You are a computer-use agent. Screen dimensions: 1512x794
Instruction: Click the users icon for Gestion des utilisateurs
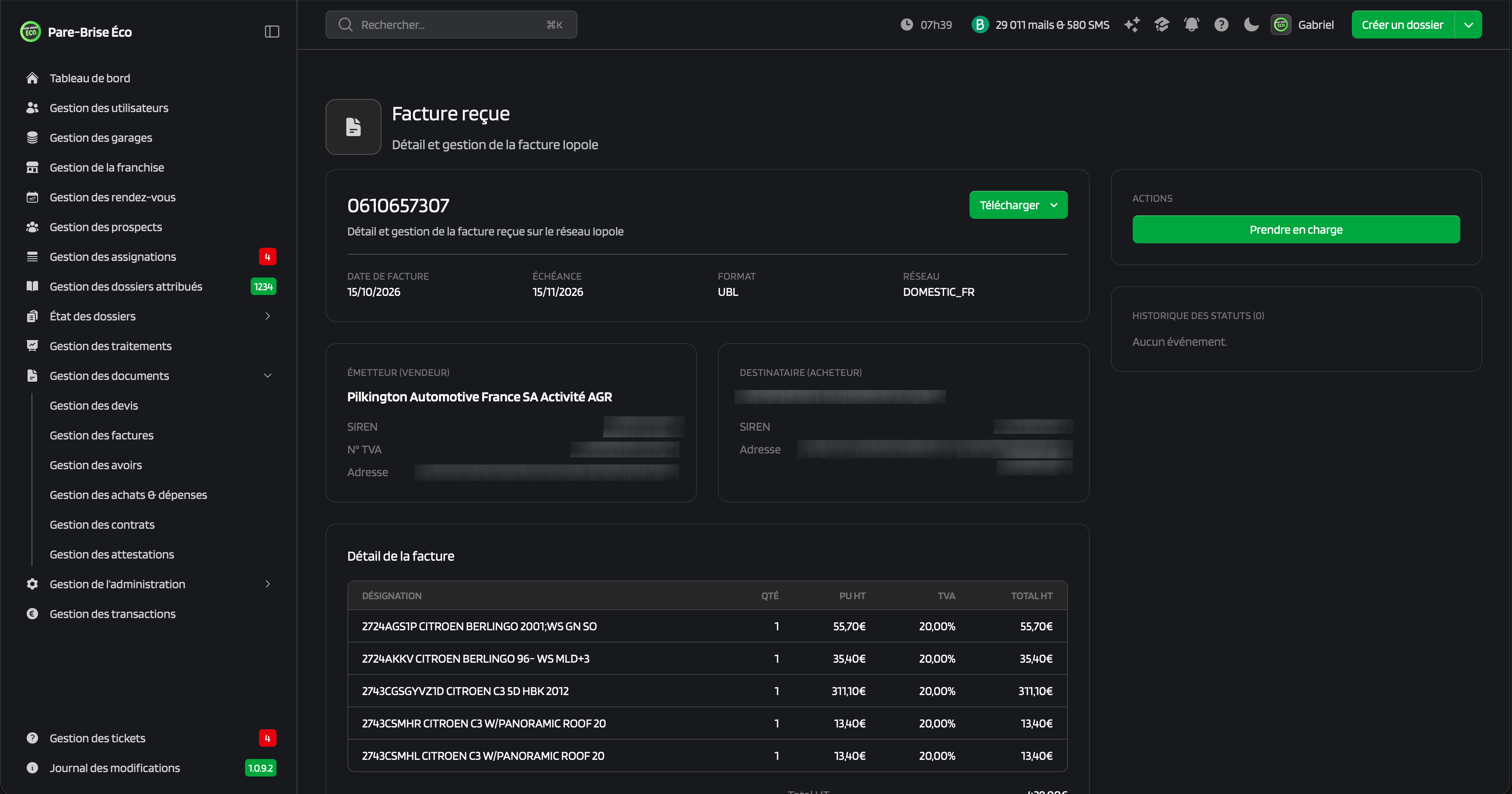click(32, 108)
